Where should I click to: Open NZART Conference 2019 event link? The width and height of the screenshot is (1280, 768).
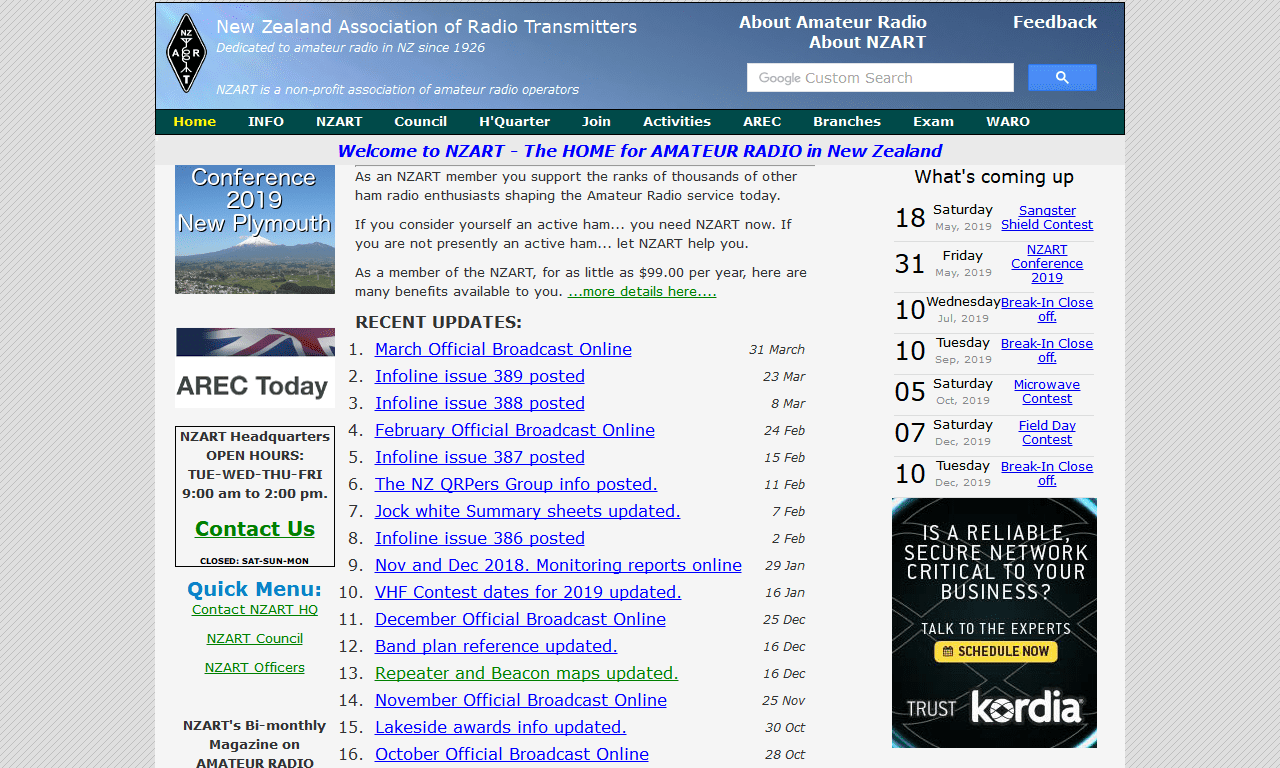tap(1047, 264)
